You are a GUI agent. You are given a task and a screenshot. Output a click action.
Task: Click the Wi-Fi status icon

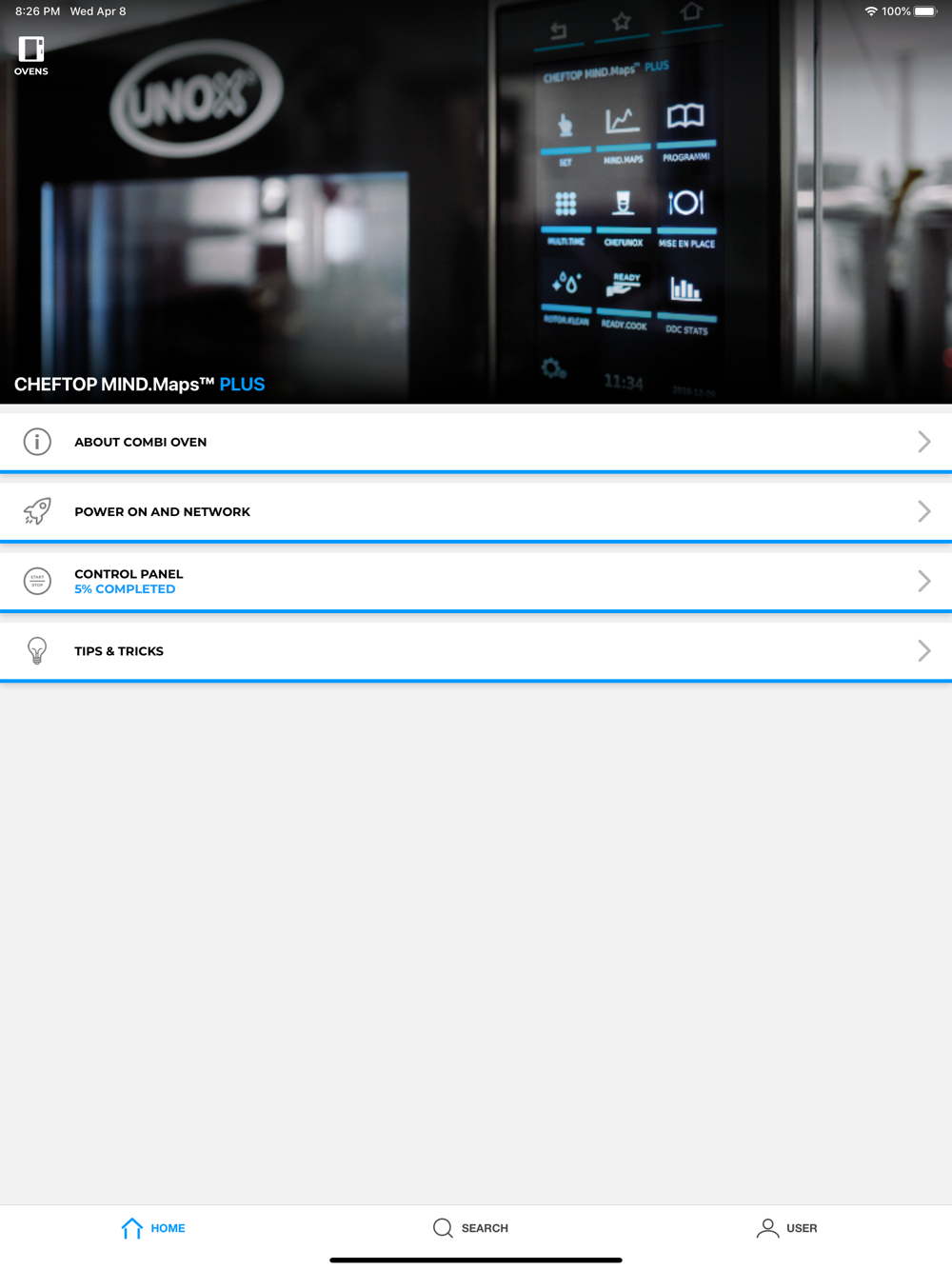[870, 11]
